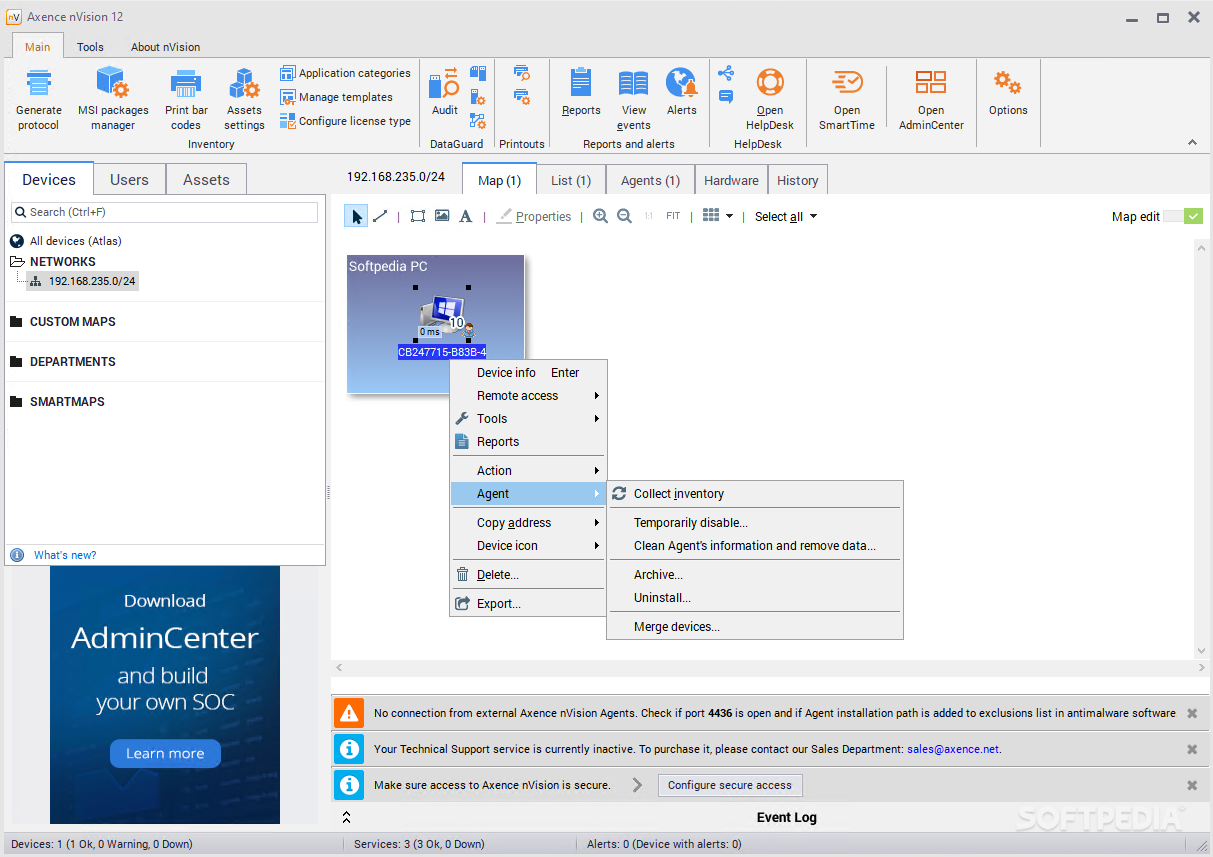Switch to Tools ribbon tab
This screenshot has height=857, width=1213.
(x=90, y=47)
